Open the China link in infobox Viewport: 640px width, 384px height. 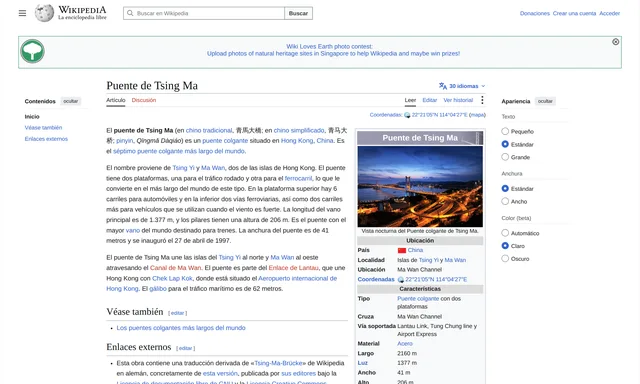pyautogui.click(x=415, y=250)
